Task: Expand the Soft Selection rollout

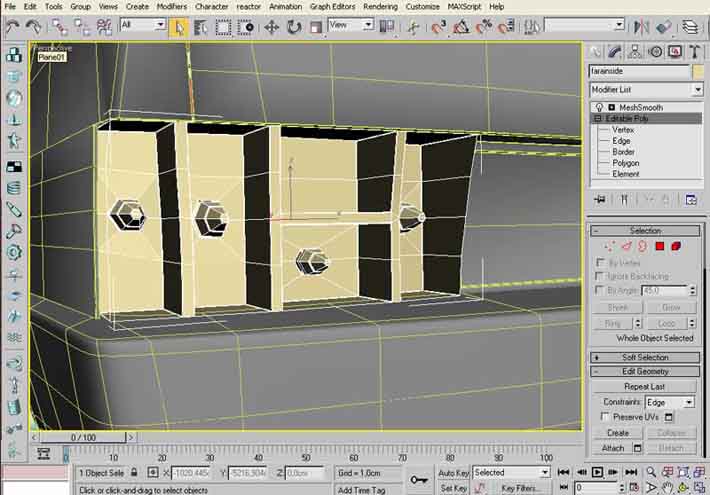Action: [x=645, y=357]
